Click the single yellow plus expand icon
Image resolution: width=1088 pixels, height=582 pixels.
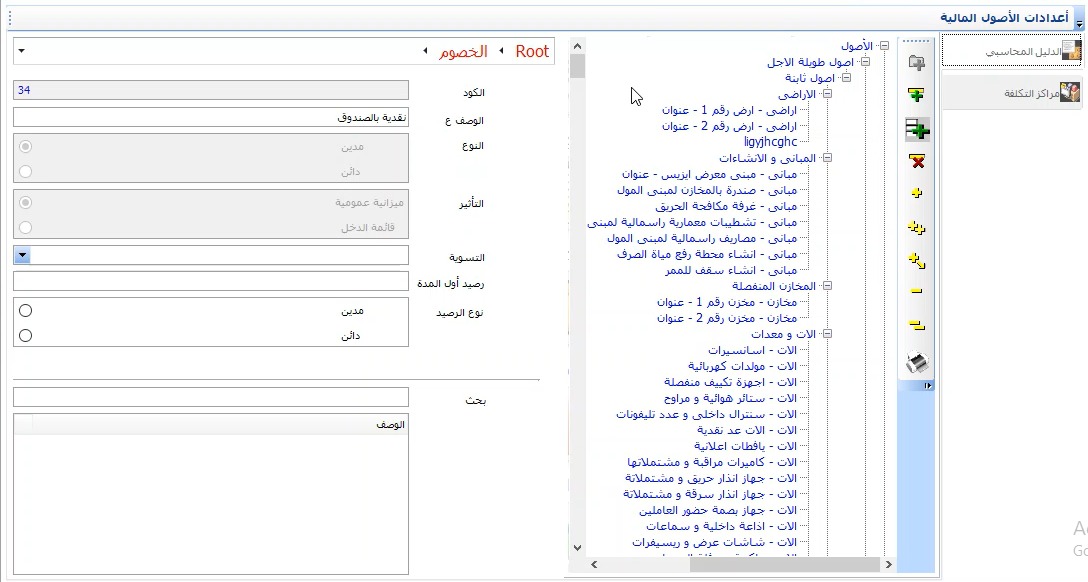pyautogui.click(x=917, y=194)
